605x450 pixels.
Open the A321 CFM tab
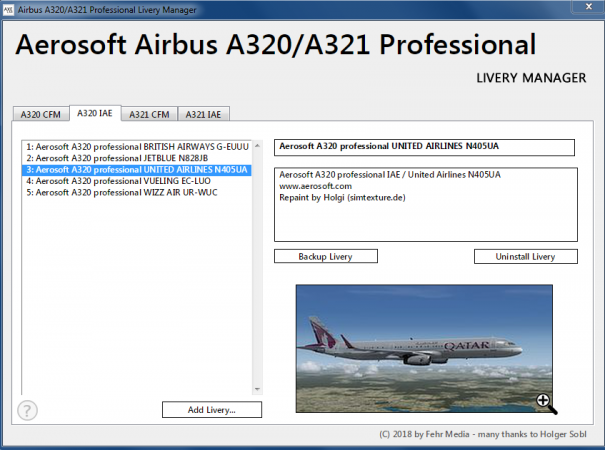149,115
